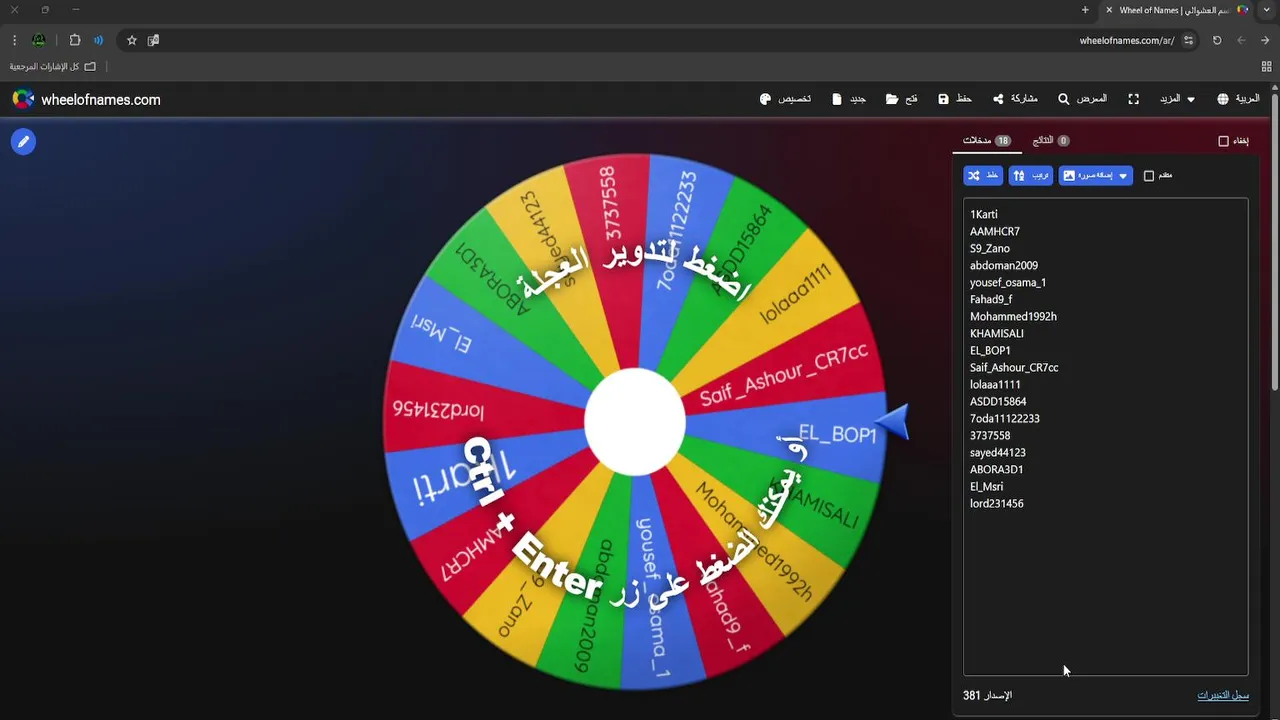This screenshot has width=1280, height=720.
Task: Click the entry lord231456 in the list
Action: (997, 503)
